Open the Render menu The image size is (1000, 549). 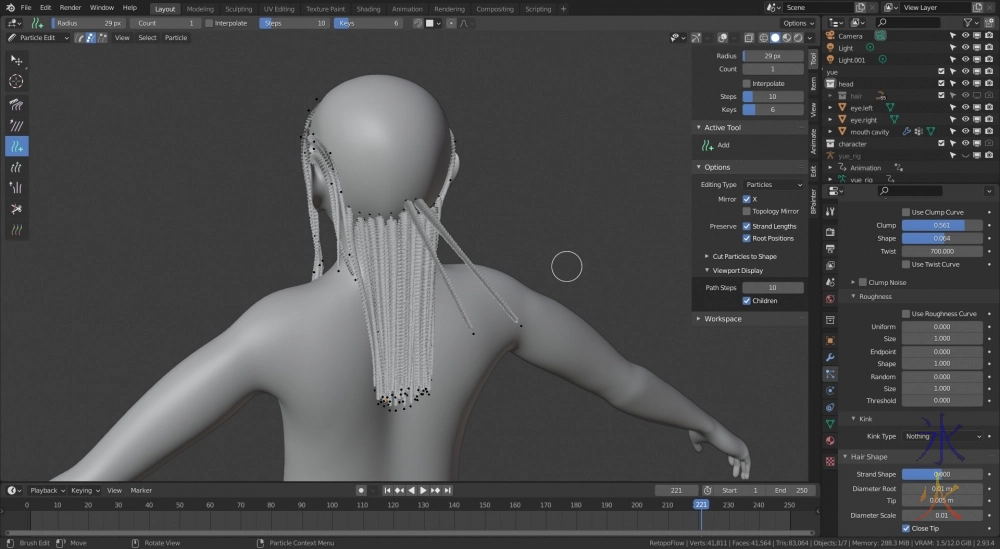pos(70,8)
